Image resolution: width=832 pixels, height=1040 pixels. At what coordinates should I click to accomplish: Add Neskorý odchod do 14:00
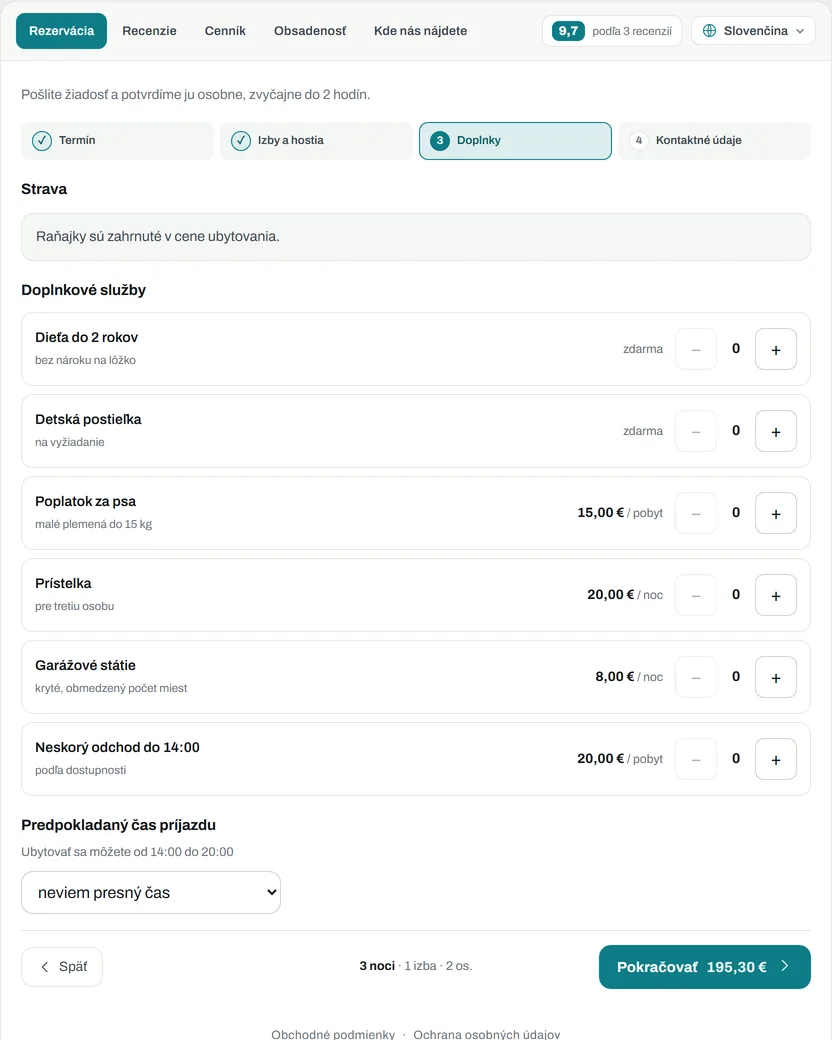[x=776, y=759]
